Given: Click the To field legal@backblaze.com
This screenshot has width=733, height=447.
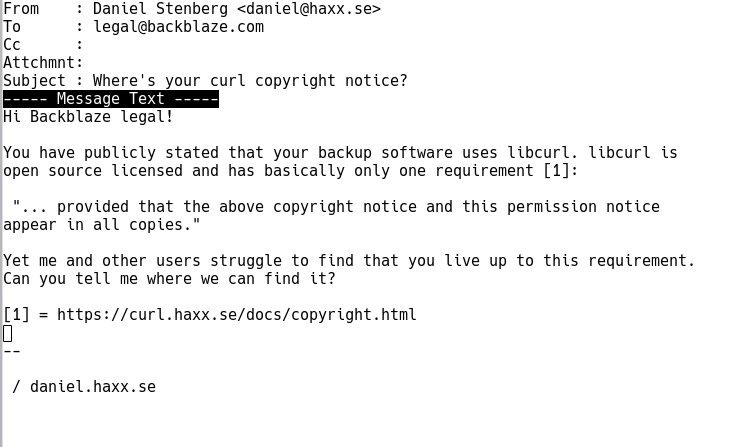Looking at the screenshot, I should point(179,27).
